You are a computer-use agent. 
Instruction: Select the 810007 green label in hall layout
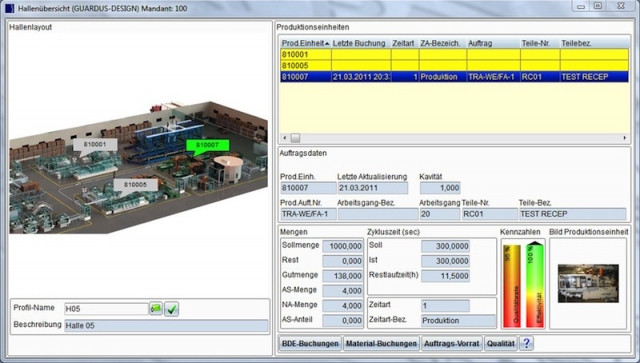[207, 146]
